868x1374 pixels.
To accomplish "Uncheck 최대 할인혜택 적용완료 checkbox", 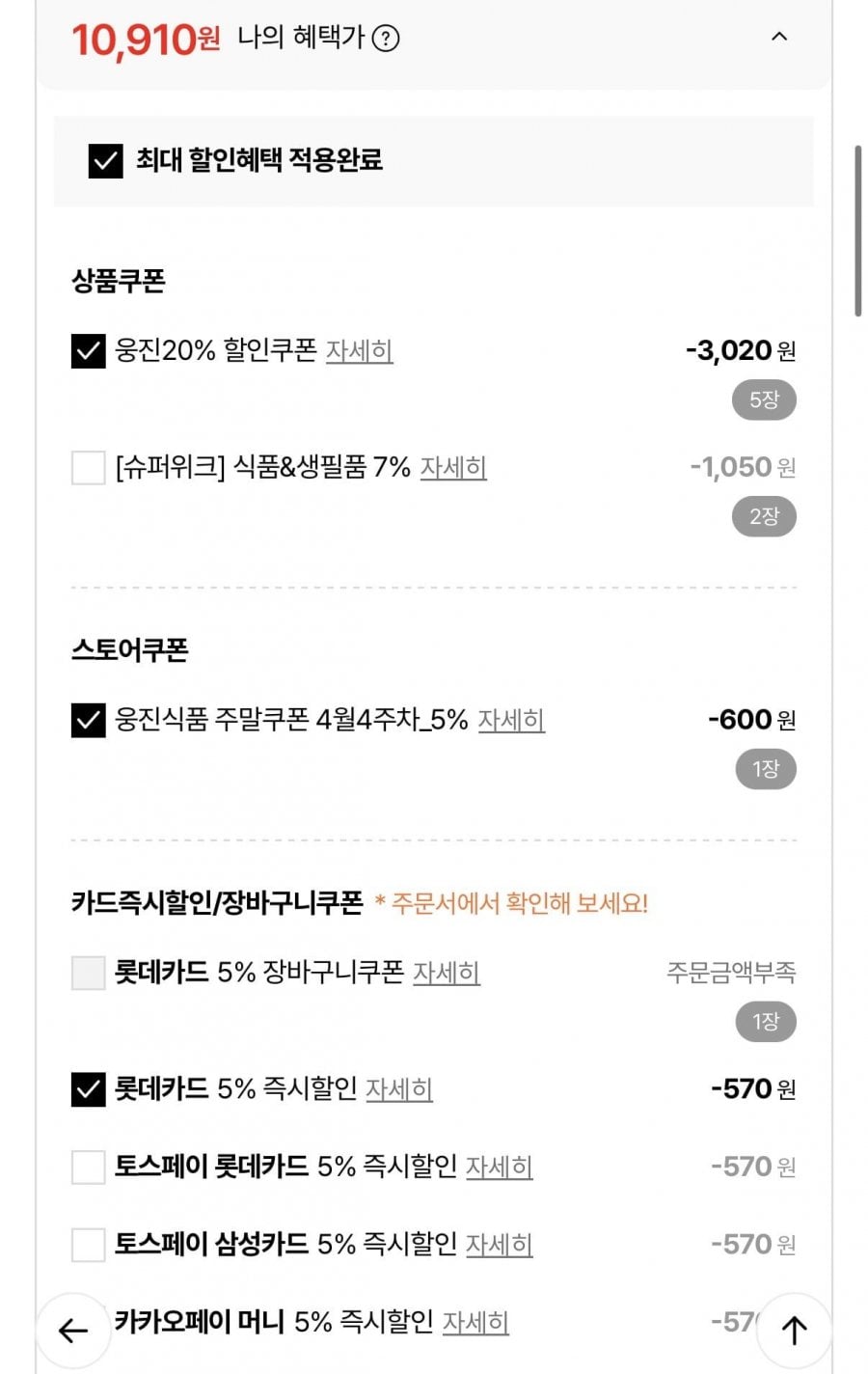I will click(x=105, y=160).
